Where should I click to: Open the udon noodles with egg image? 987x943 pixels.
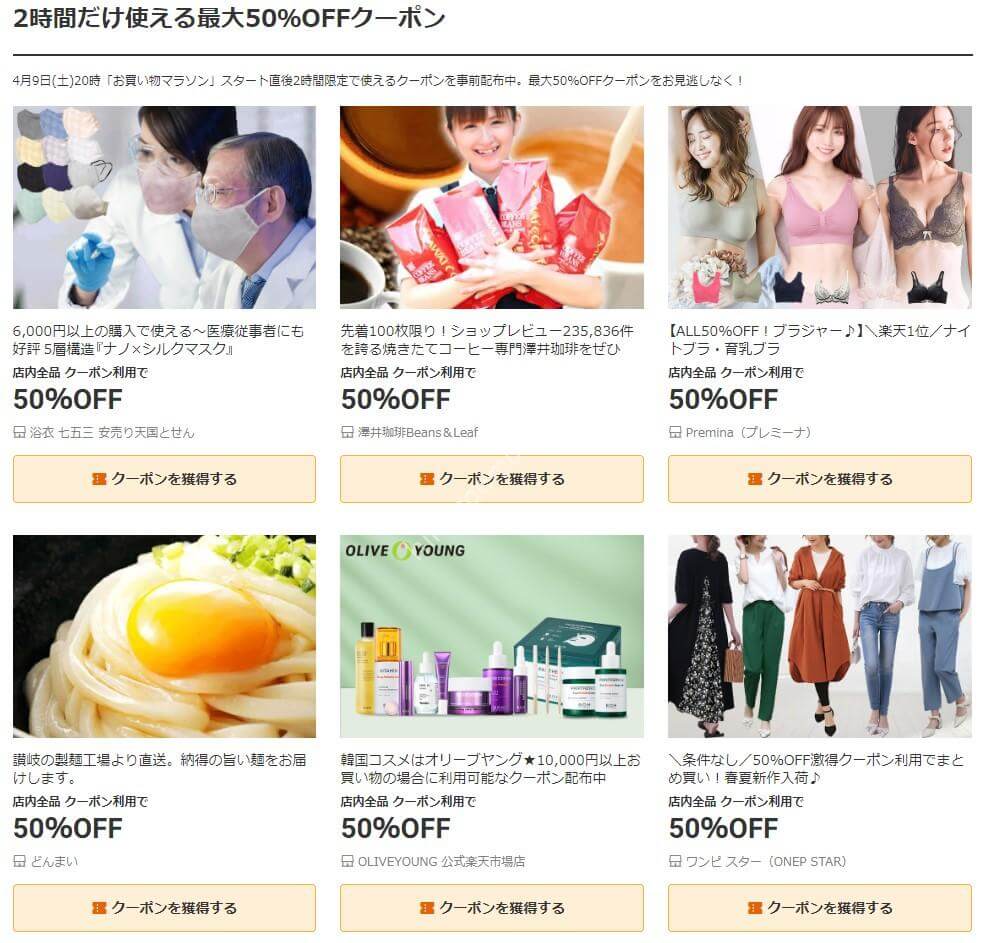point(164,636)
